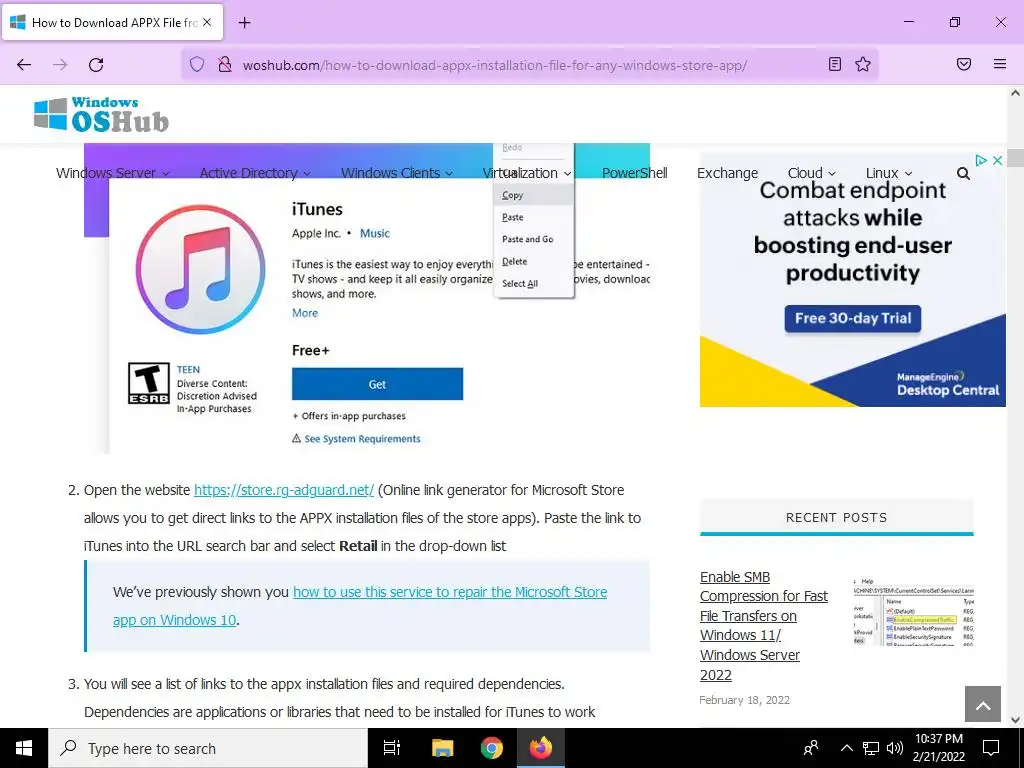Focus the woshub.com address bar URL
1024x768 pixels.
pos(495,65)
